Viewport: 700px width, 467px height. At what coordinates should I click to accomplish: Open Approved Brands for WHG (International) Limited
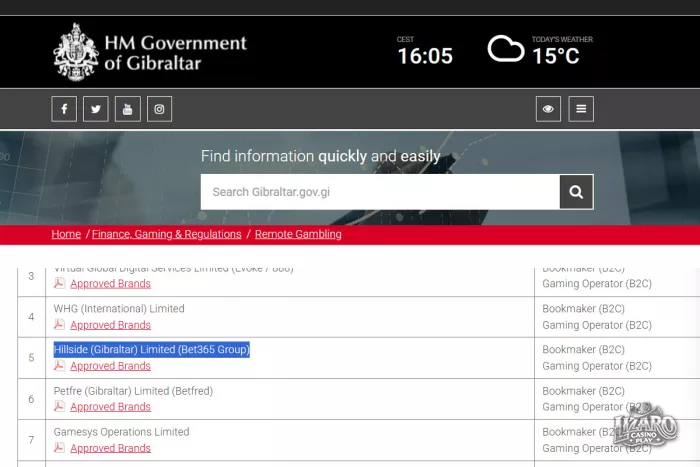coord(110,325)
